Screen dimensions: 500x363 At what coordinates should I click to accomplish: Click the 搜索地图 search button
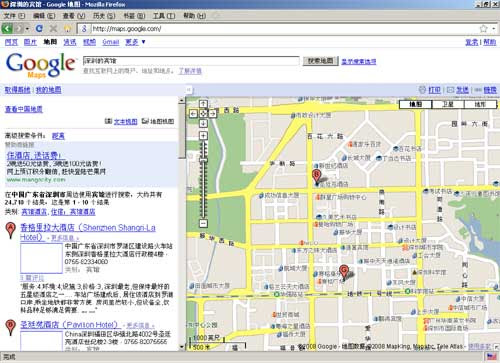tap(320, 61)
